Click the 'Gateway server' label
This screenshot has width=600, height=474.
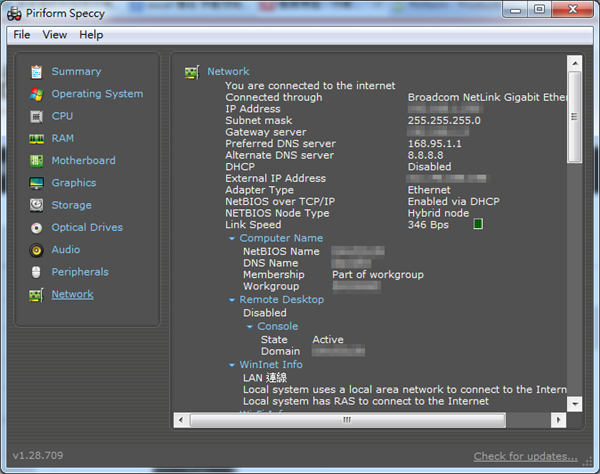point(266,132)
